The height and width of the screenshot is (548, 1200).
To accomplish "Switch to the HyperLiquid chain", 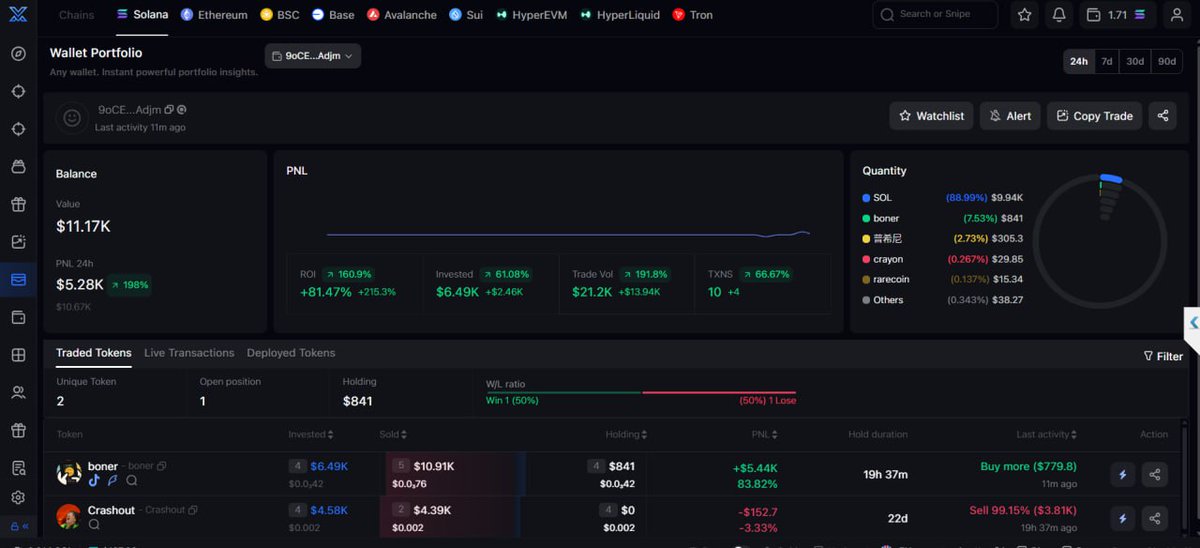I will [x=621, y=15].
